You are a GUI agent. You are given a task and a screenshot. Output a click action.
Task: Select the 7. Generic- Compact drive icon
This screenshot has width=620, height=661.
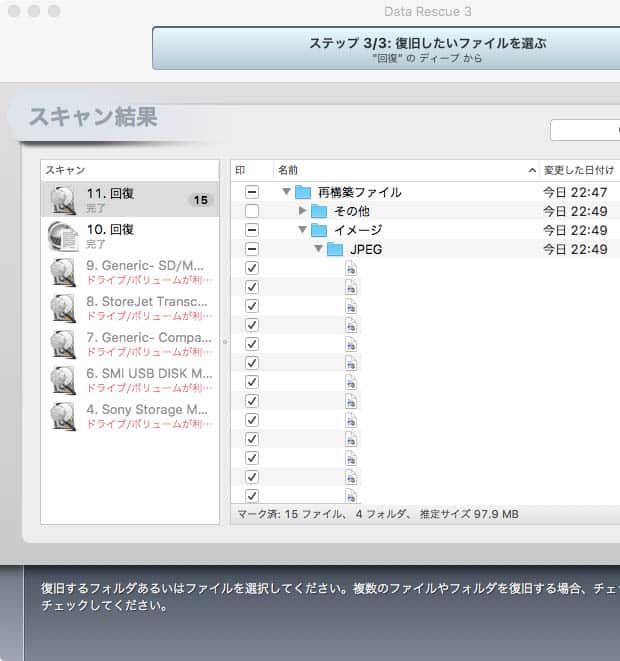point(64,344)
